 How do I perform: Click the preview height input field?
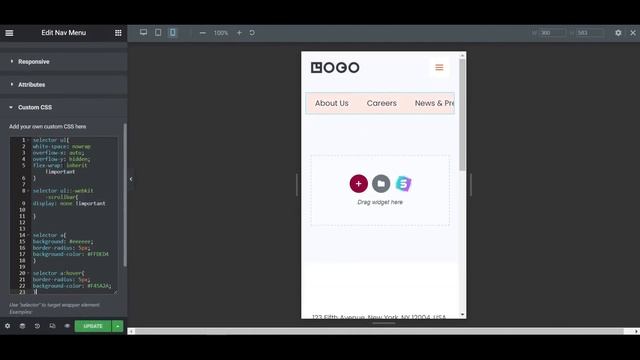point(589,33)
